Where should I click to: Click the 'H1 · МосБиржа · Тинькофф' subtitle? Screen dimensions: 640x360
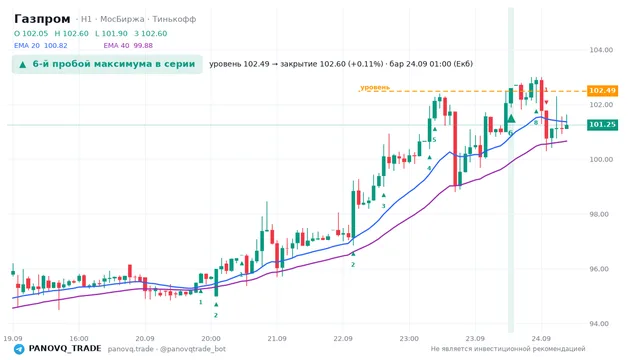click(x=138, y=19)
